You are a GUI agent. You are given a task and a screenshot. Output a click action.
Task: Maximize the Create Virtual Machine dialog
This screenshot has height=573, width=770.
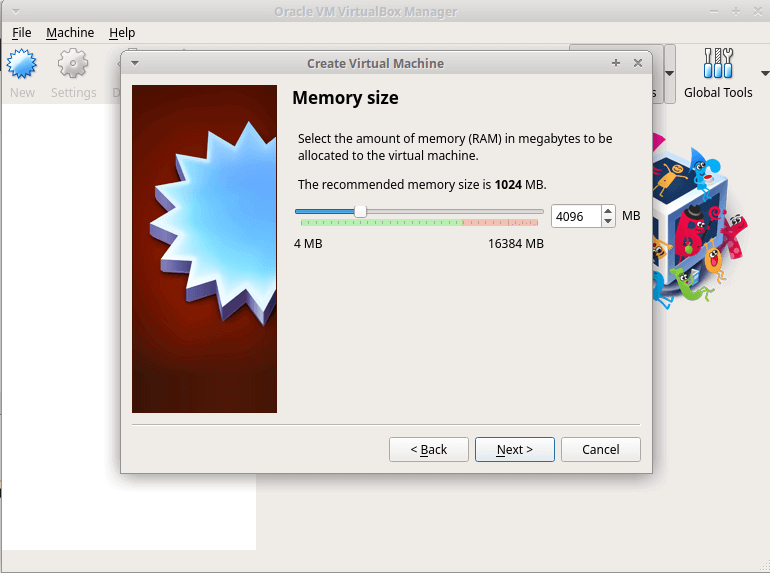[616, 63]
